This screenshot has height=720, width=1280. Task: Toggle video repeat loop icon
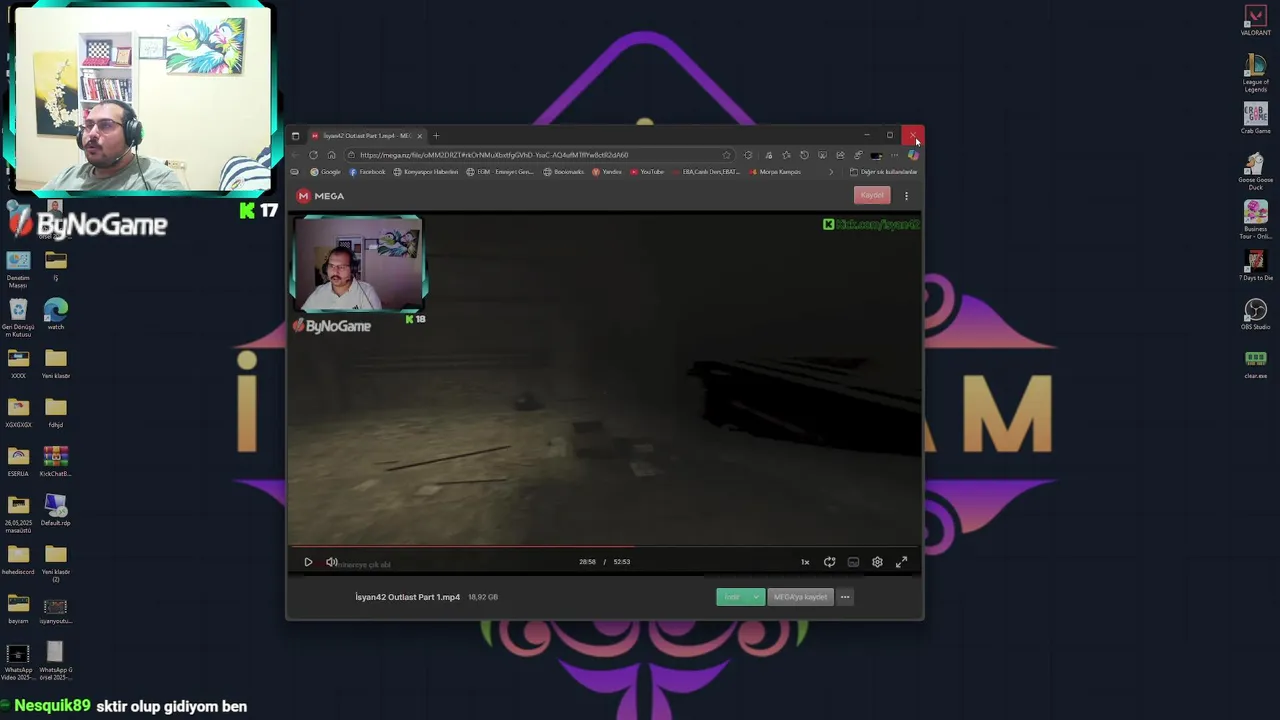coord(829,562)
